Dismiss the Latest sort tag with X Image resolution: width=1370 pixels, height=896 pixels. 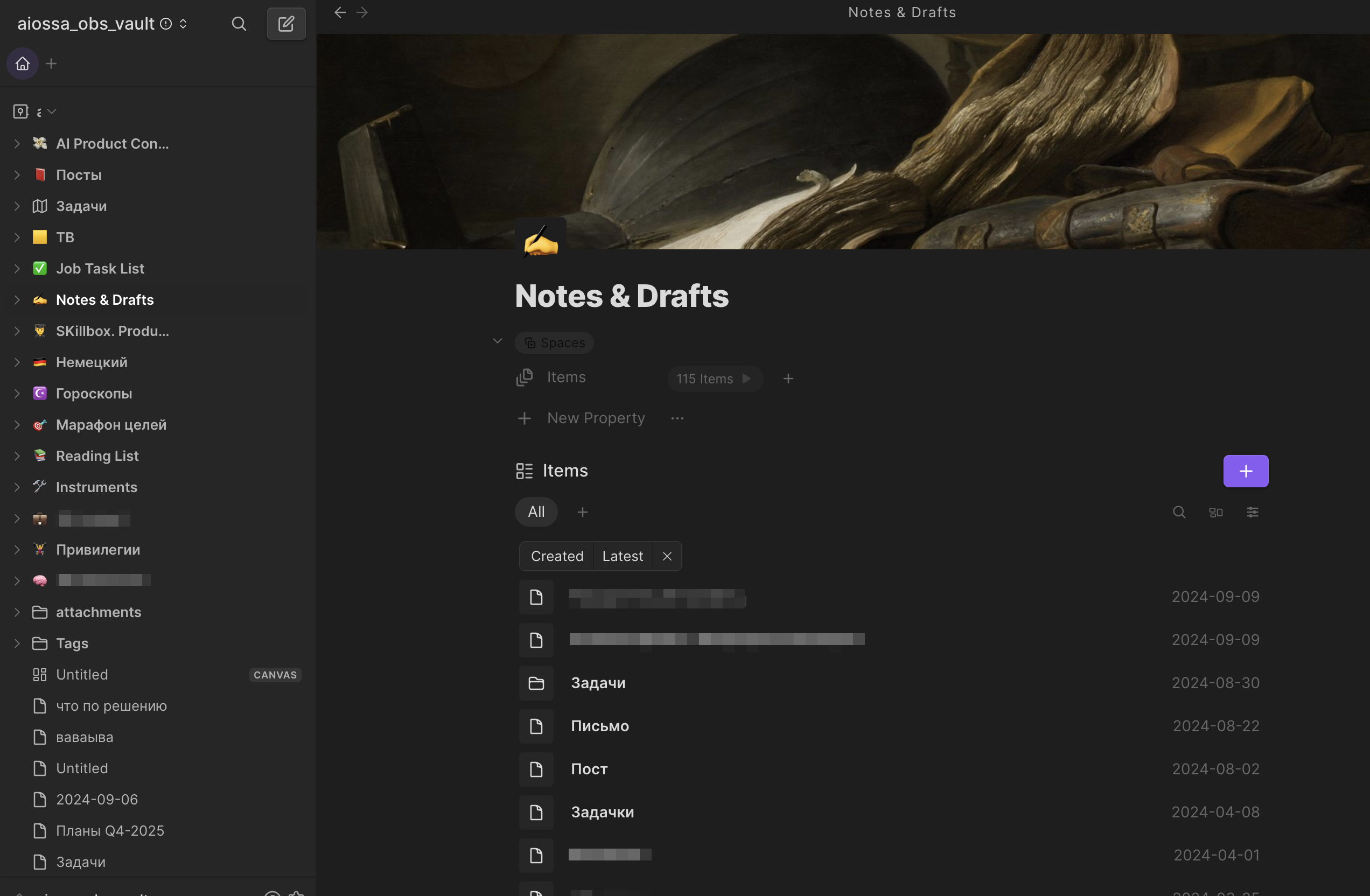click(x=667, y=556)
